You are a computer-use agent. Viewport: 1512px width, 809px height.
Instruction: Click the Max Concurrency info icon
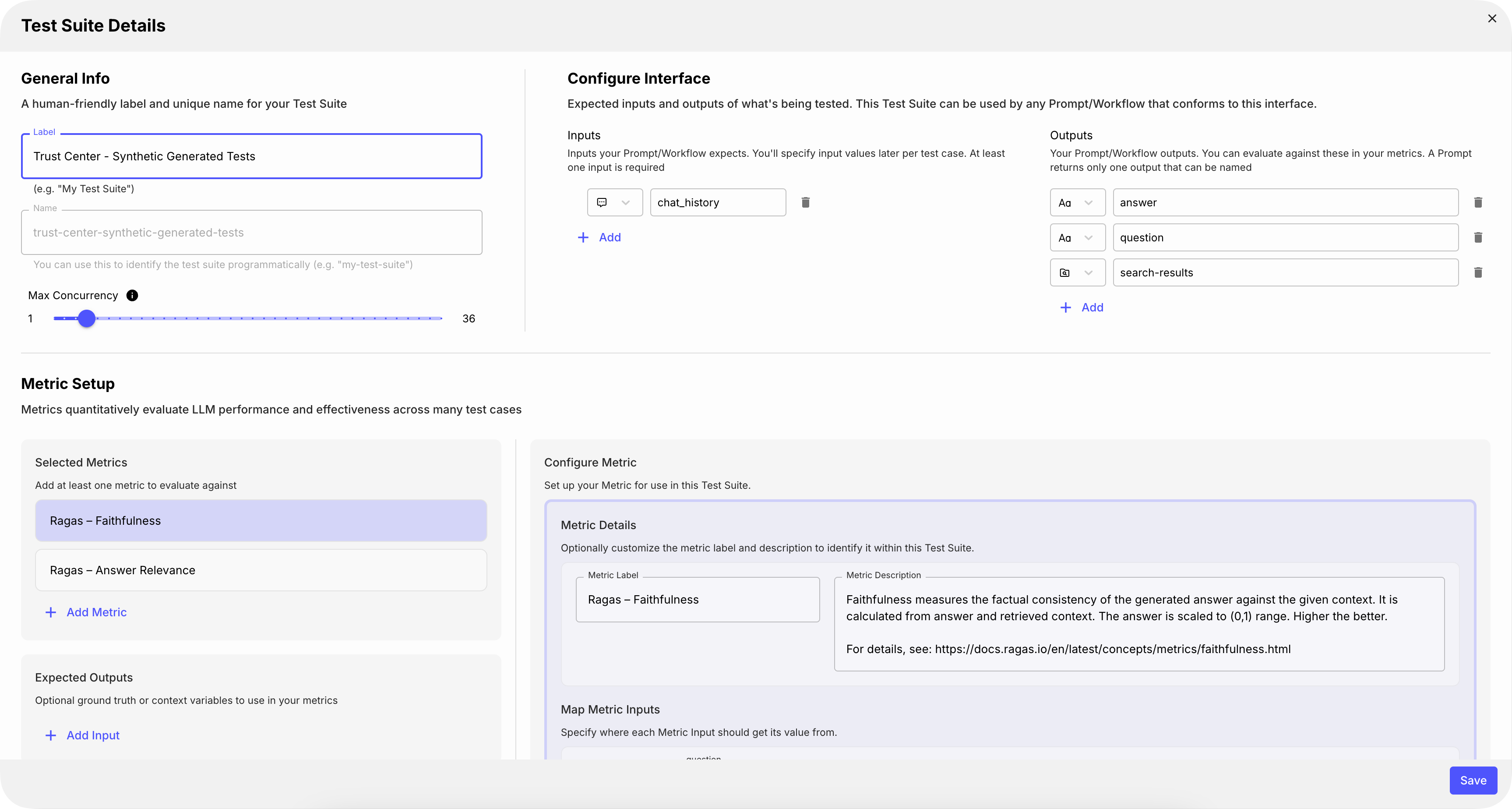(132, 295)
